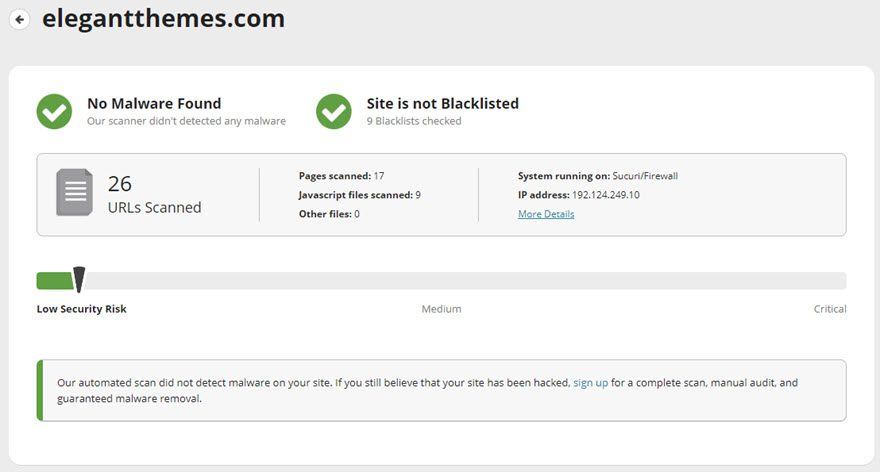This screenshot has height=473, width=880.
Task: Follow the sign up link in notice
Action: pos(590,383)
